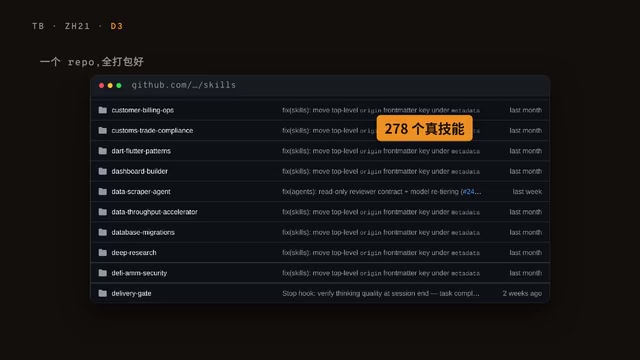Click folder icon beside customs-trade-compliance

102,131
